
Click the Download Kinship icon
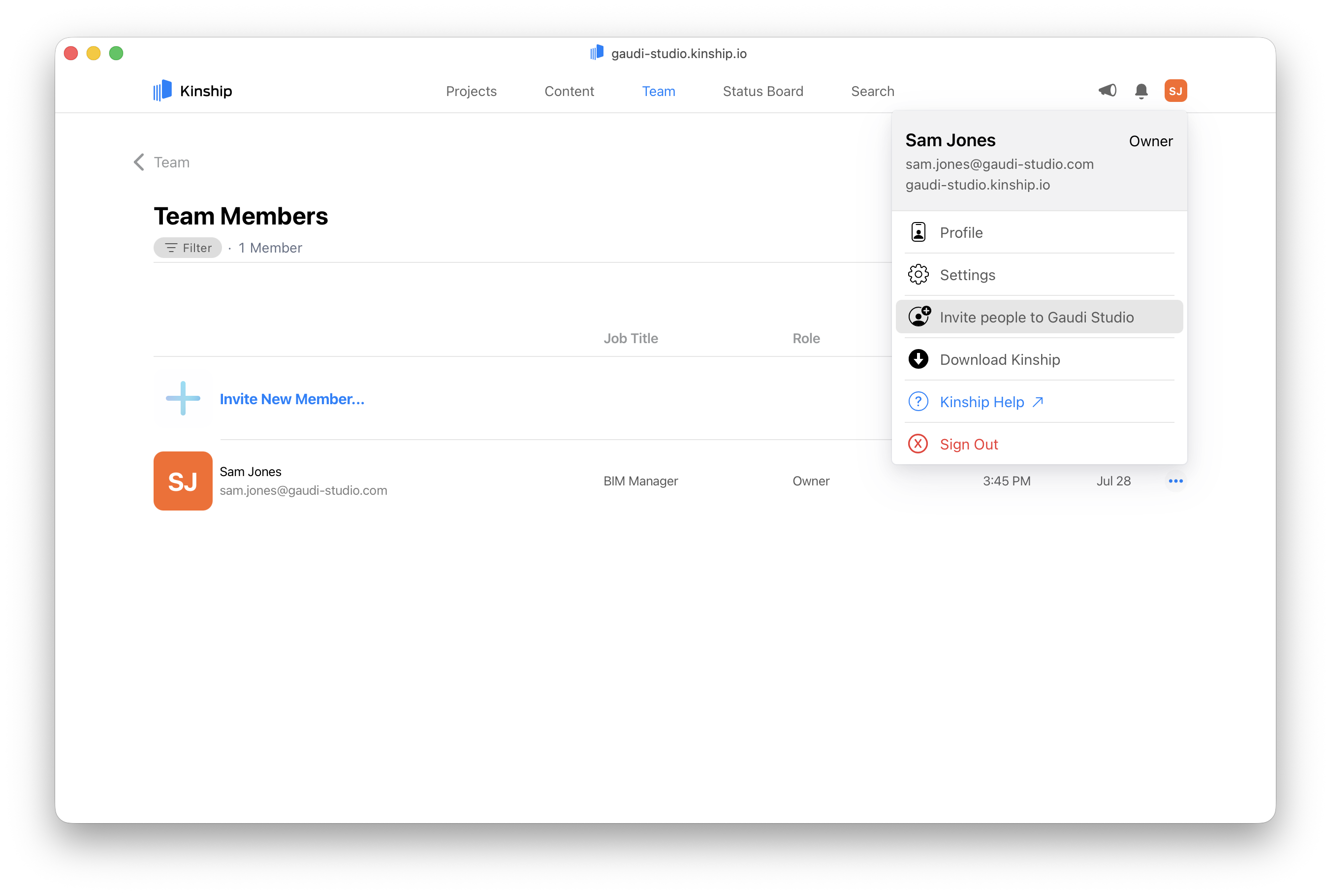(x=918, y=359)
